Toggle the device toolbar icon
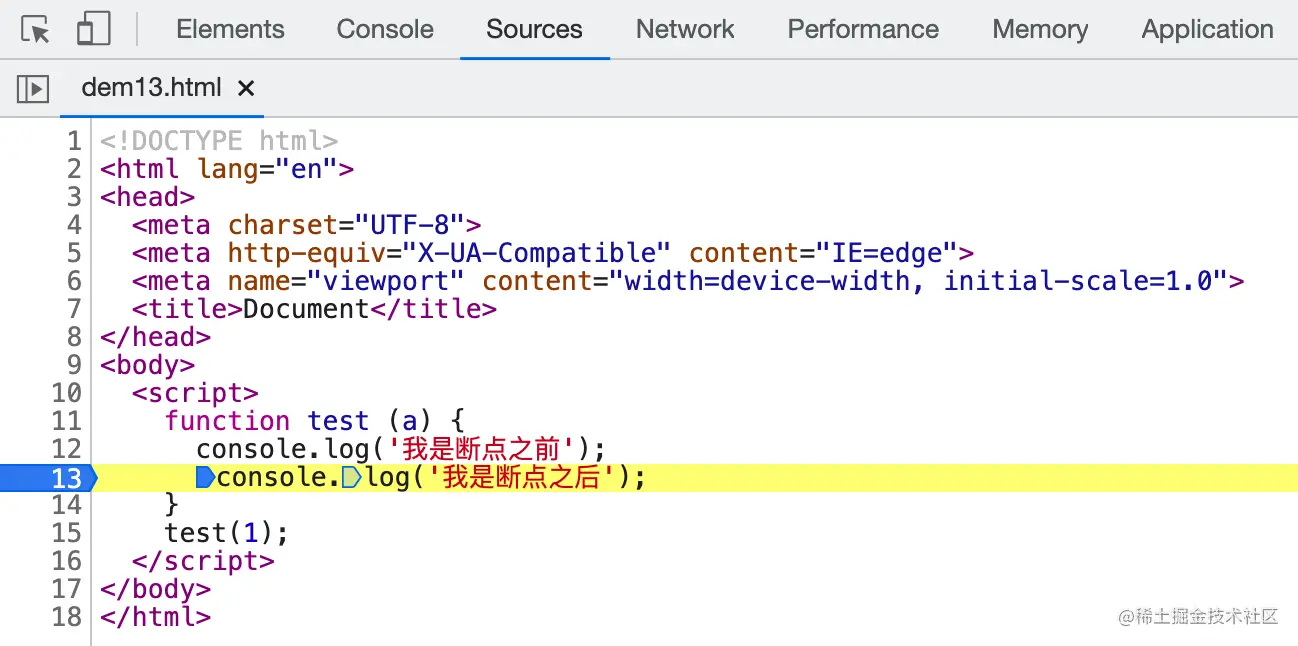Screen dimensions: 1298x646 point(93,30)
